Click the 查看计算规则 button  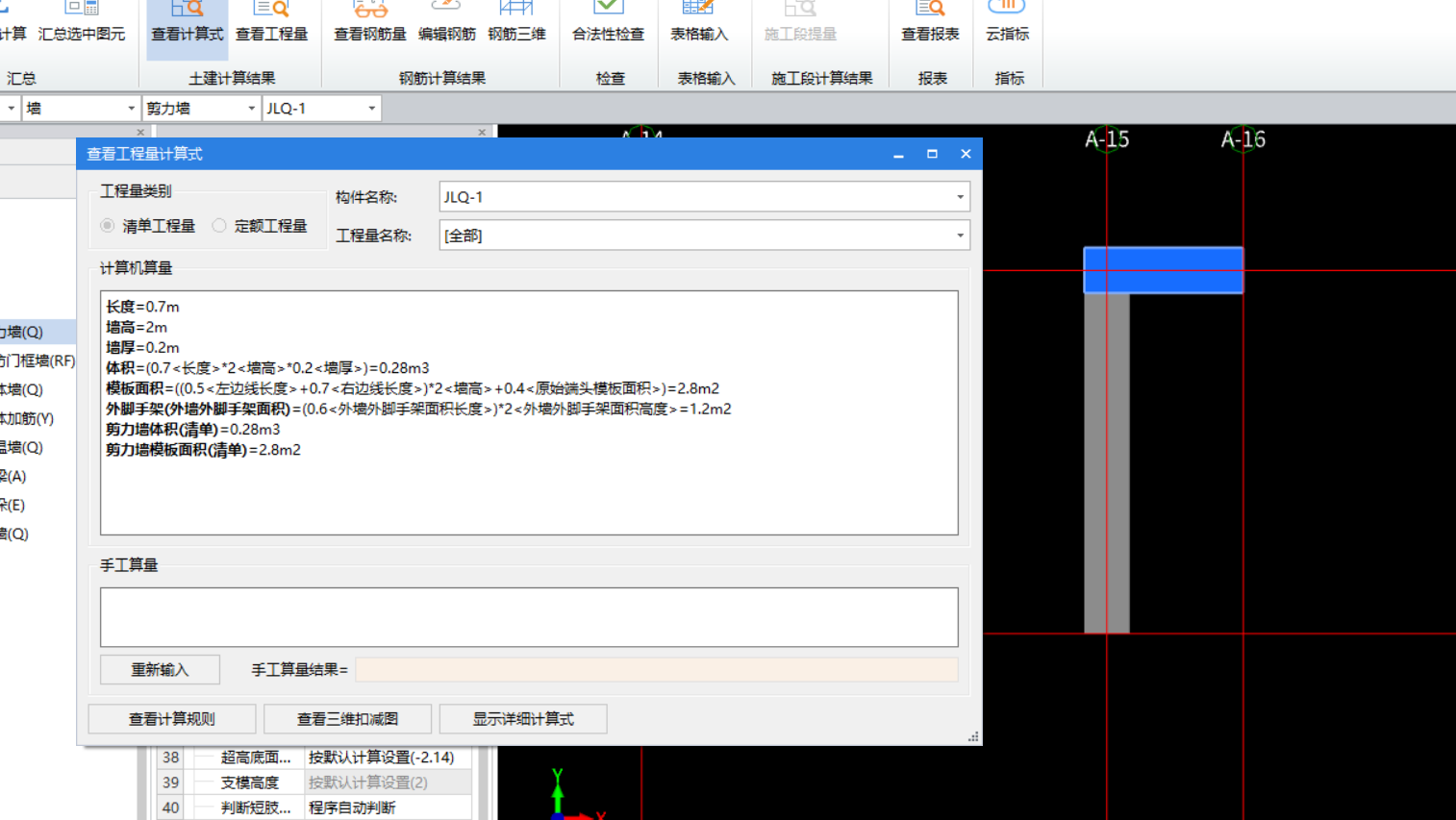pyautogui.click(x=172, y=719)
